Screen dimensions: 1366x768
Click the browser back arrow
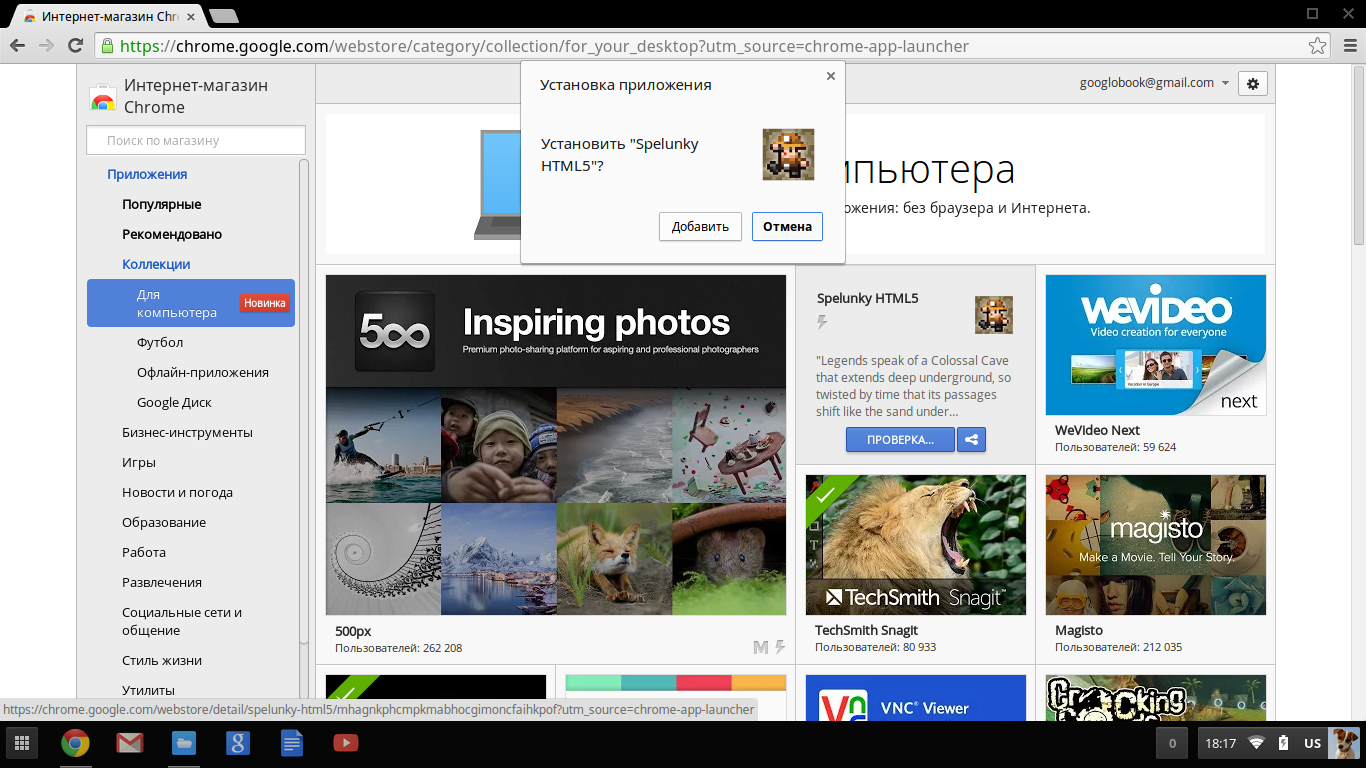17,46
